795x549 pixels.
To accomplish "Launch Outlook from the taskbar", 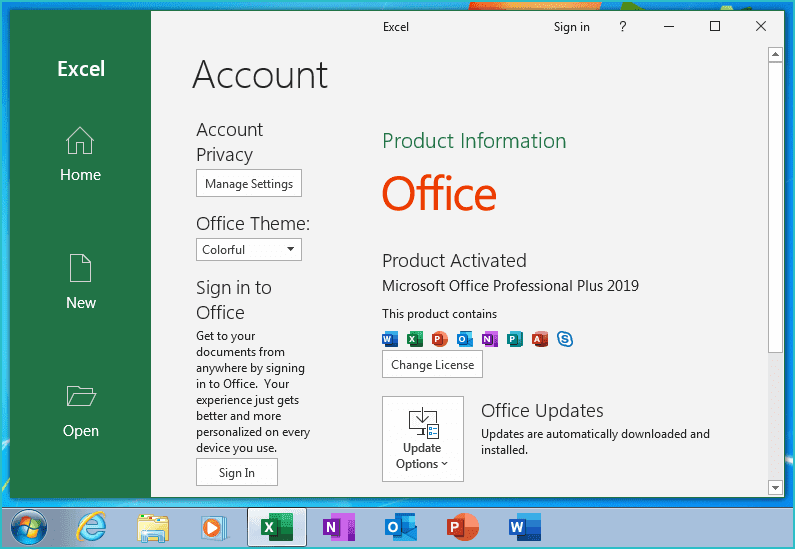I will coord(401,527).
